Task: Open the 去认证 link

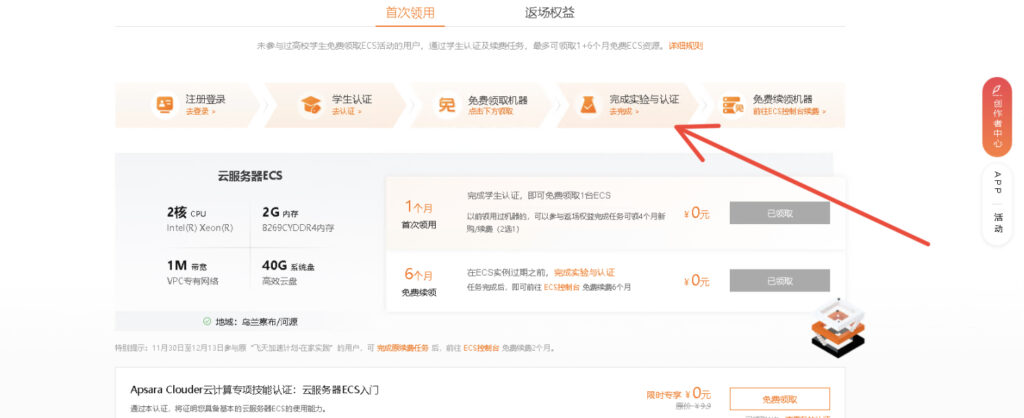Action: [x=346, y=112]
